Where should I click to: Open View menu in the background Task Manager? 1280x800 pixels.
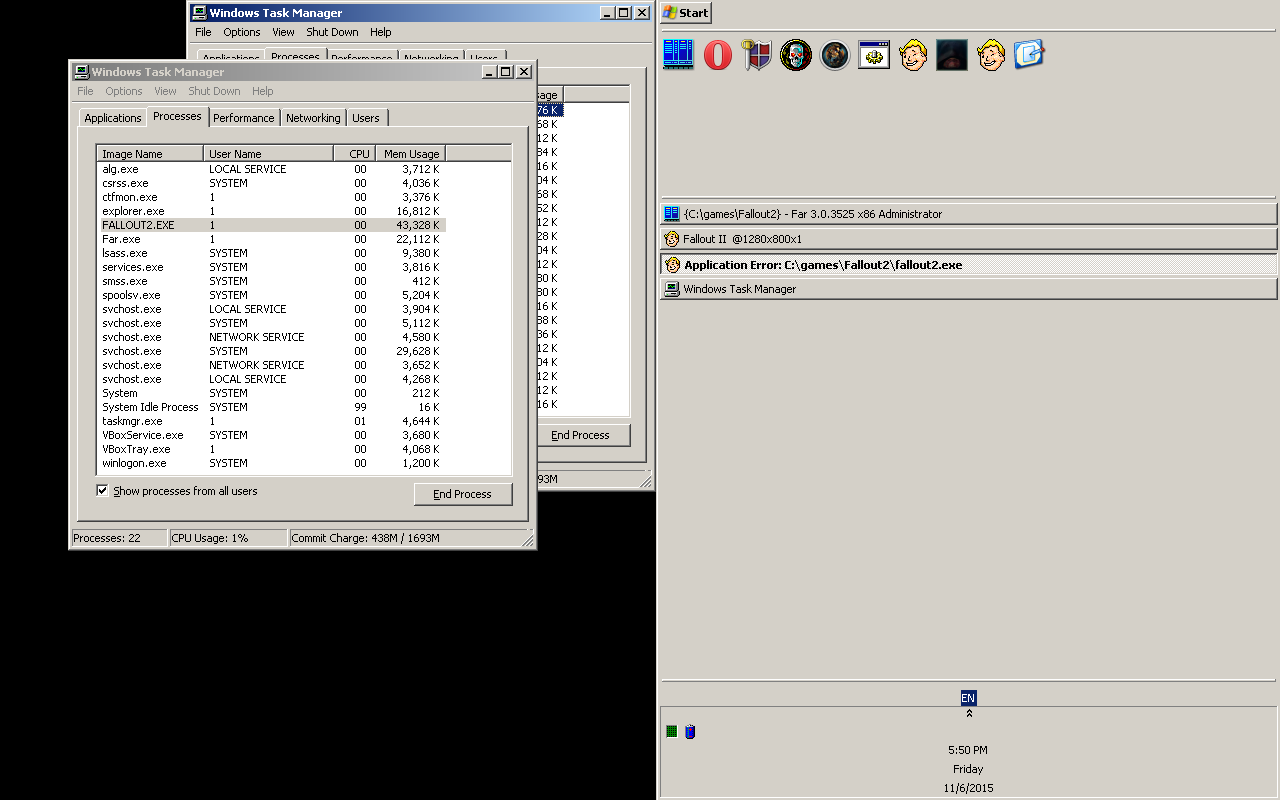coord(284,32)
